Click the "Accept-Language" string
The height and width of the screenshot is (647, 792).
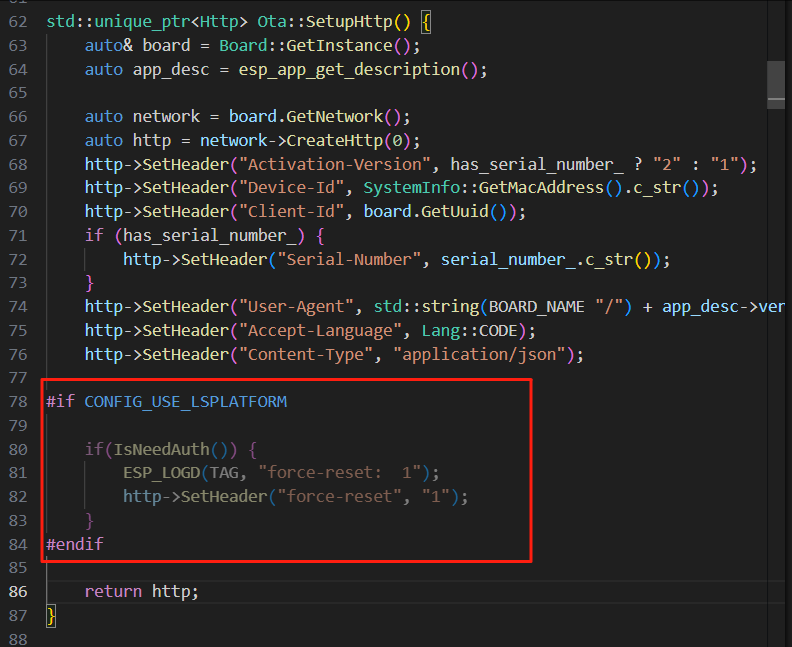(320, 331)
